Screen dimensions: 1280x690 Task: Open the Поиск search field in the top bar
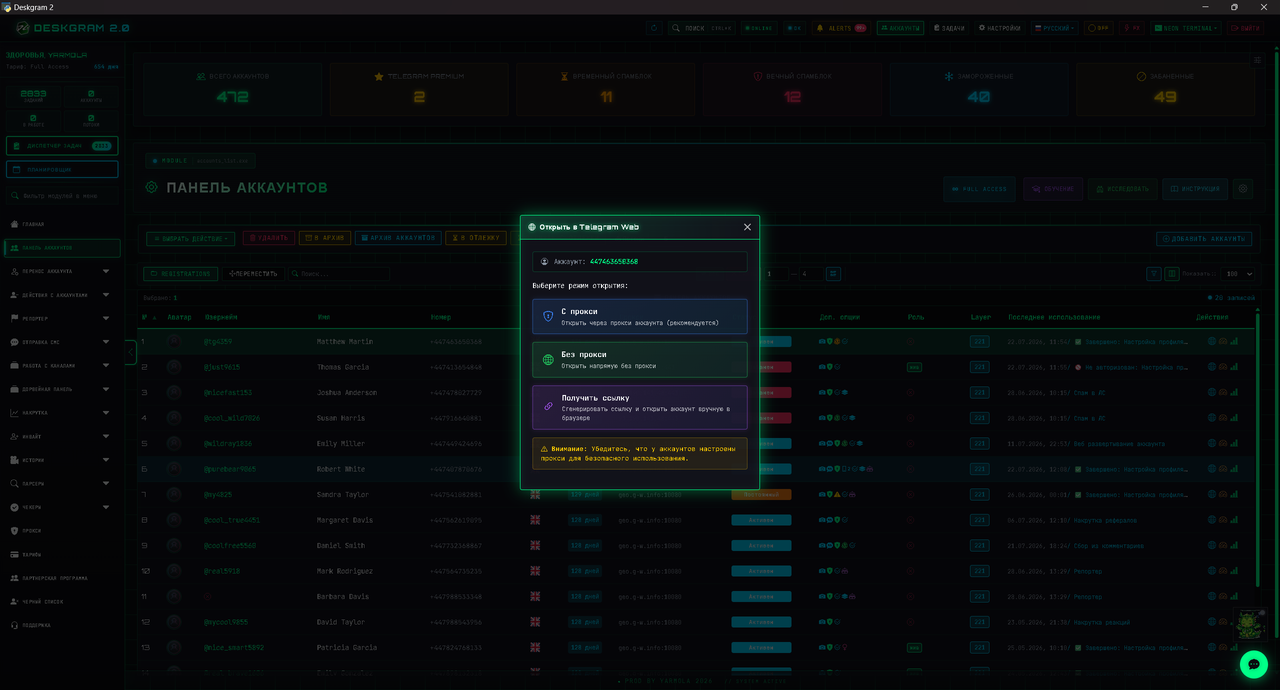point(702,28)
